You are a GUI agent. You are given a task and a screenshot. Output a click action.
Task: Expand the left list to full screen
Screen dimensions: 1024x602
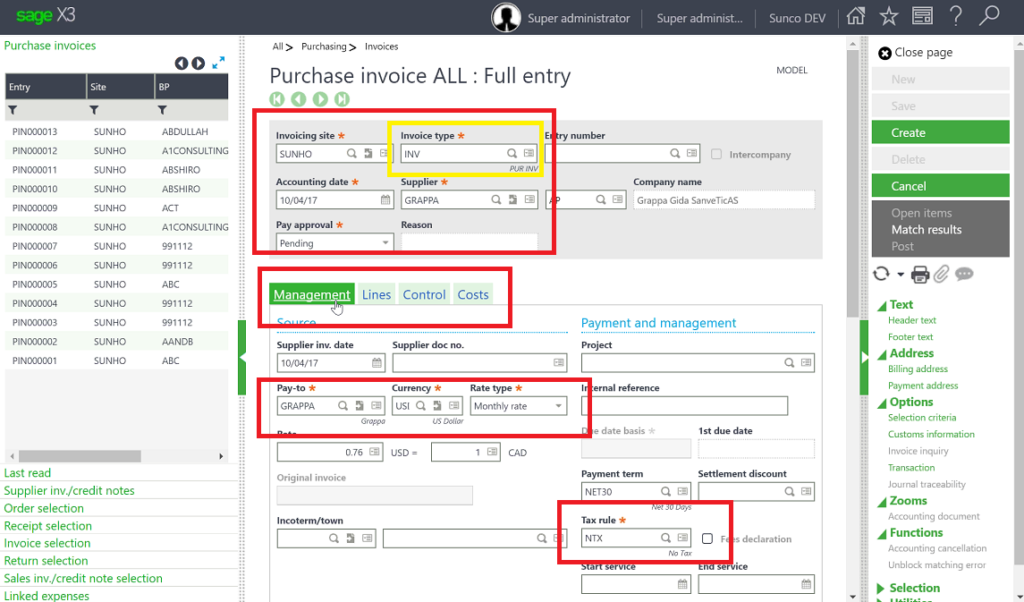pos(219,63)
